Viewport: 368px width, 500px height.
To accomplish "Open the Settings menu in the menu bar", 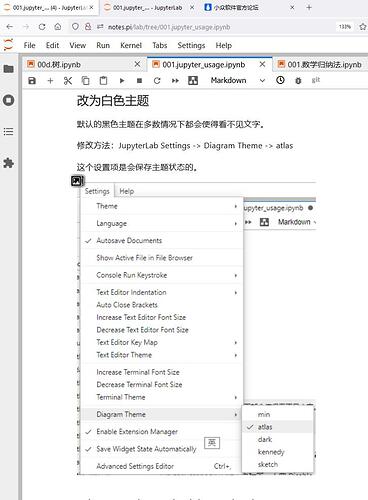I will point(191,45).
